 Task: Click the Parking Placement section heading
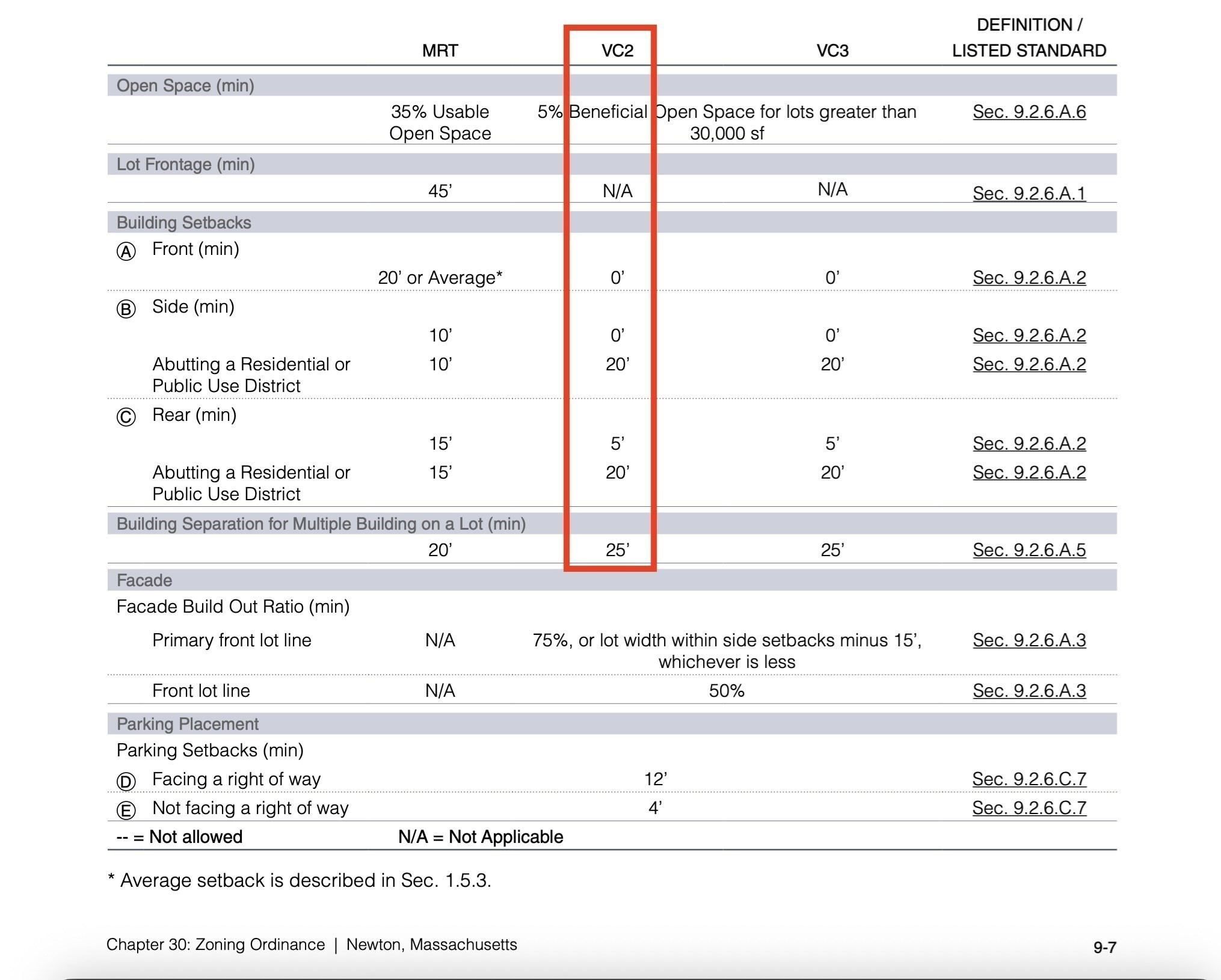pos(187,724)
